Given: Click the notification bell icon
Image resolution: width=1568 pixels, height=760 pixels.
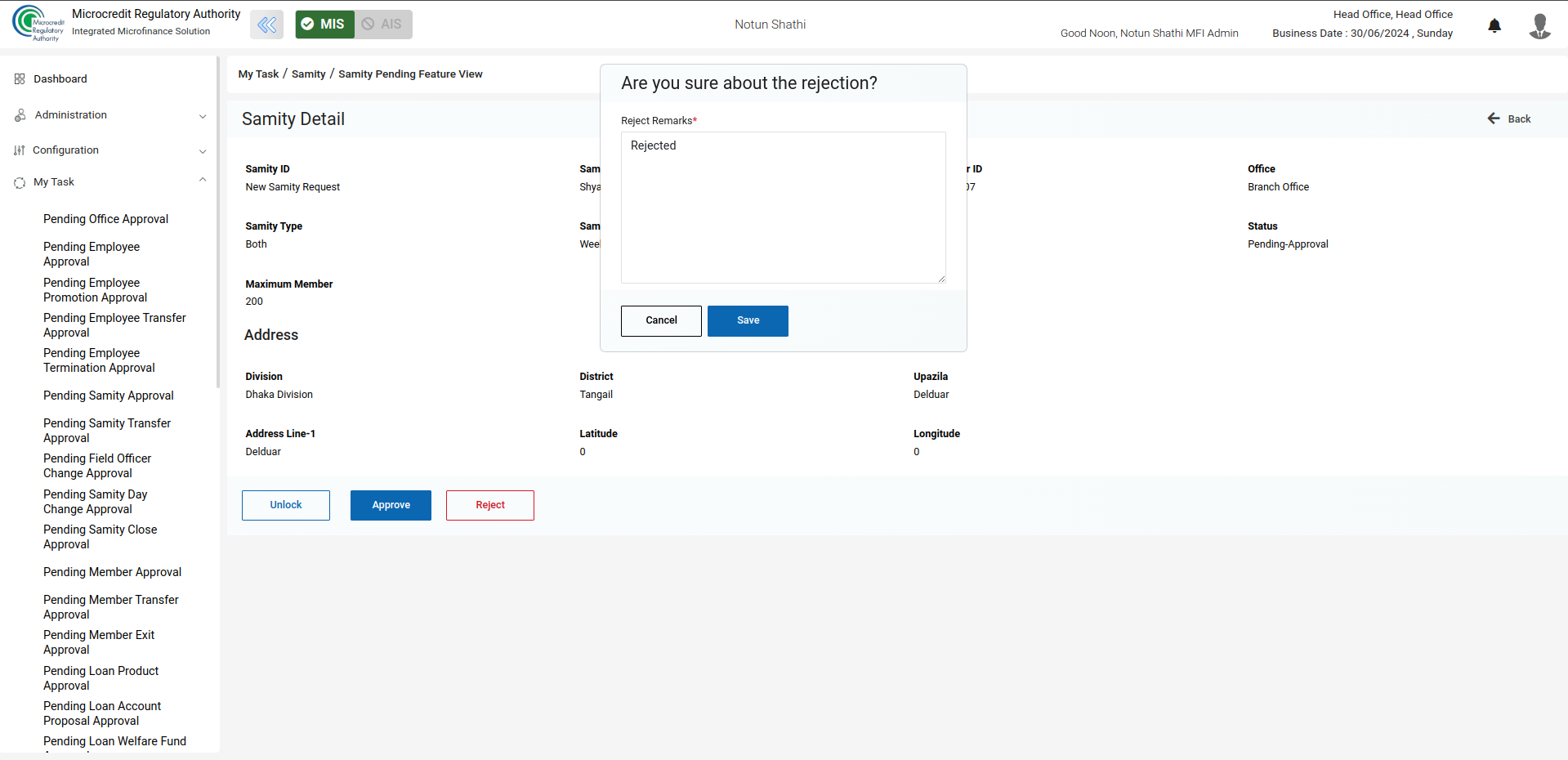Looking at the screenshot, I should point(1494,25).
